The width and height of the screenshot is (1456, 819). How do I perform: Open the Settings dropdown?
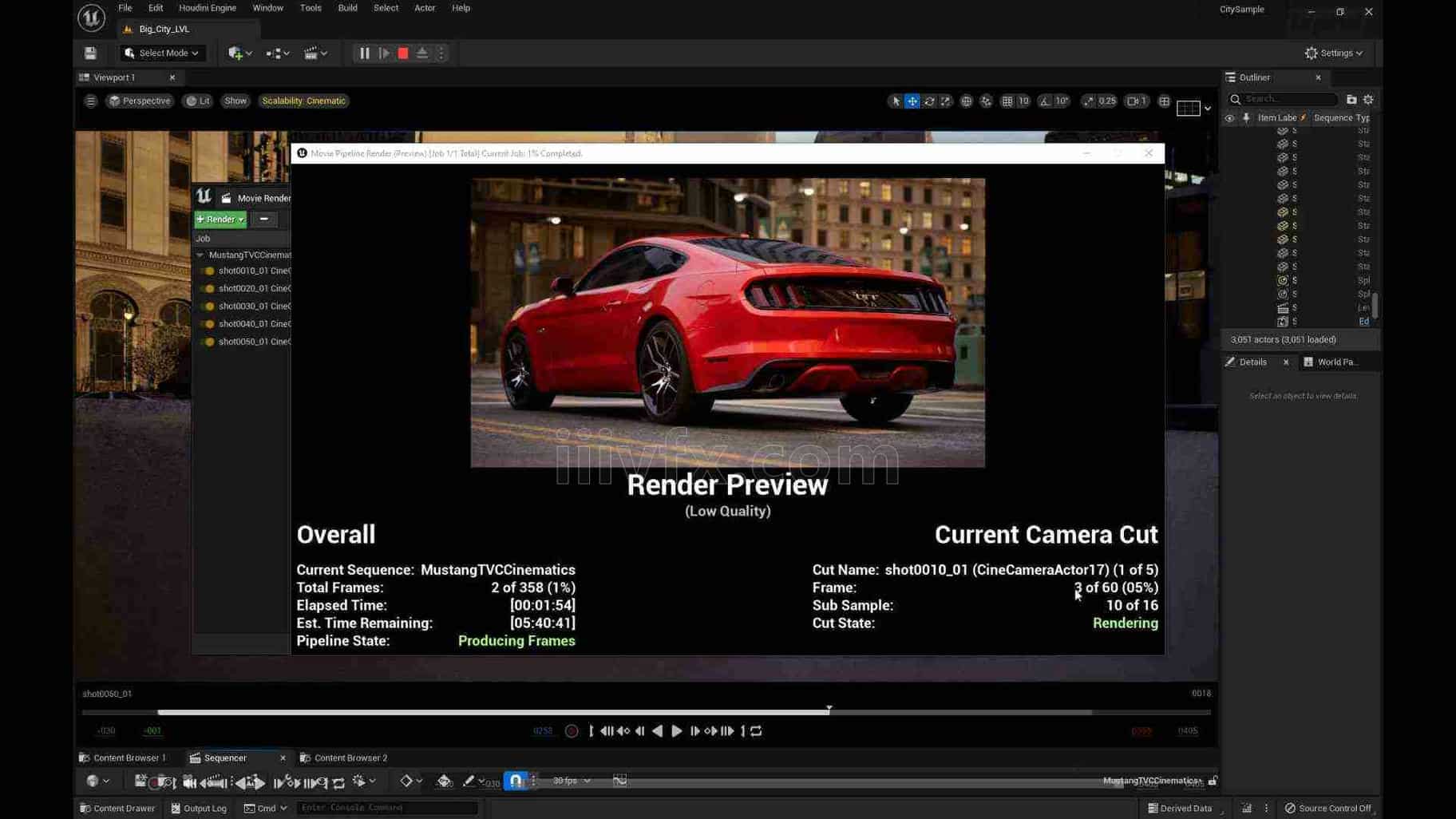coord(1333,53)
